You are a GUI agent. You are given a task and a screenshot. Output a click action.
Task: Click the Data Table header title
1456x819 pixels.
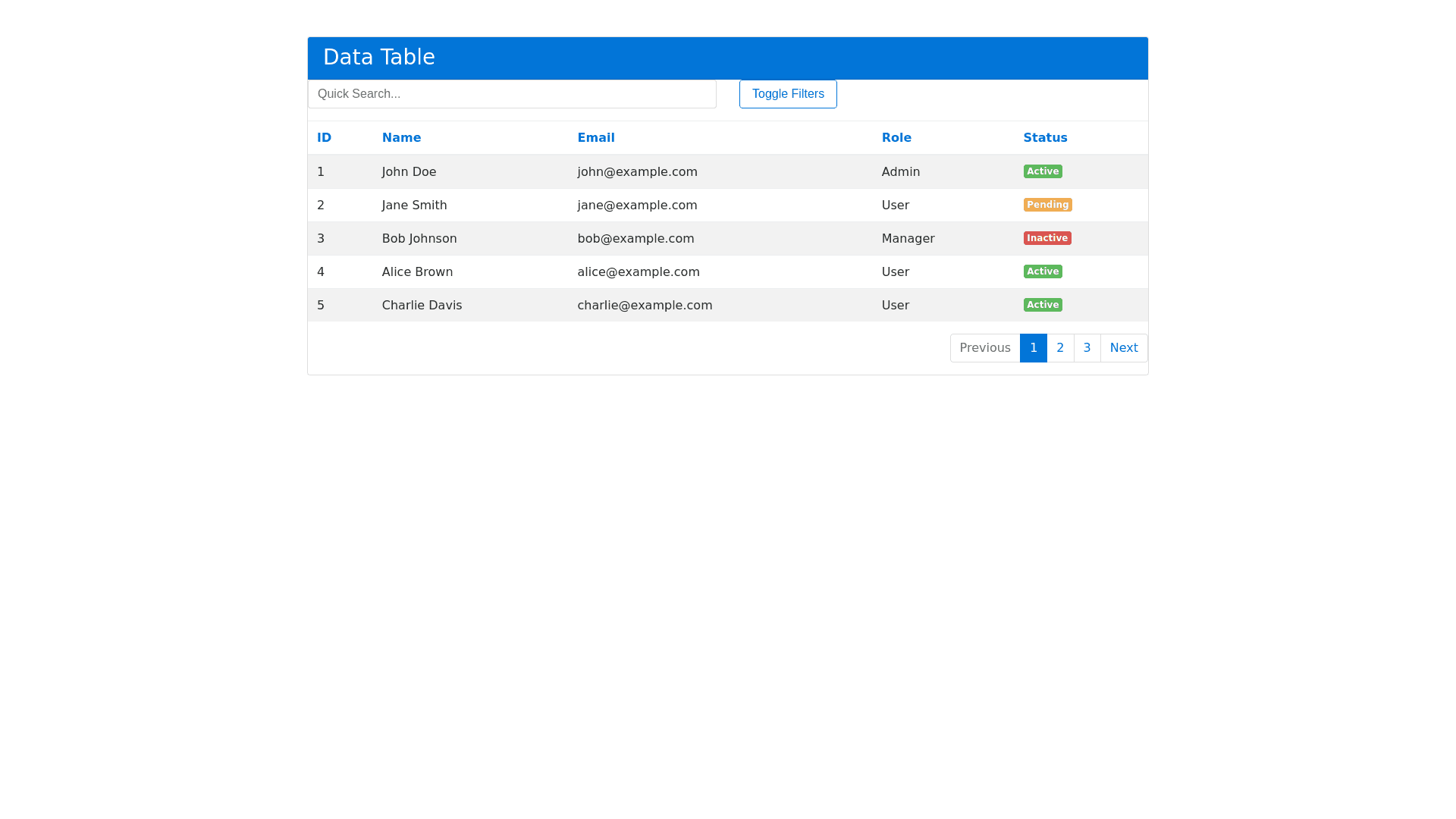click(x=379, y=58)
